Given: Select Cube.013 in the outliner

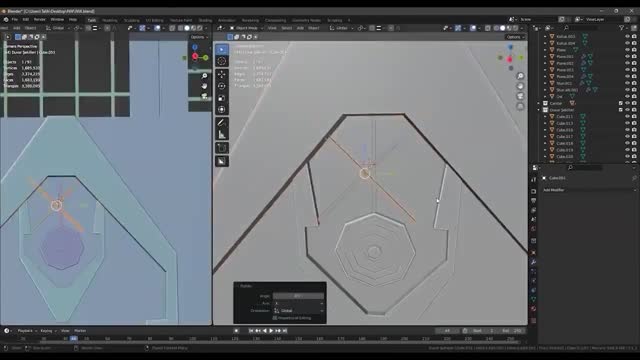Looking at the screenshot, I should (564, 123).
